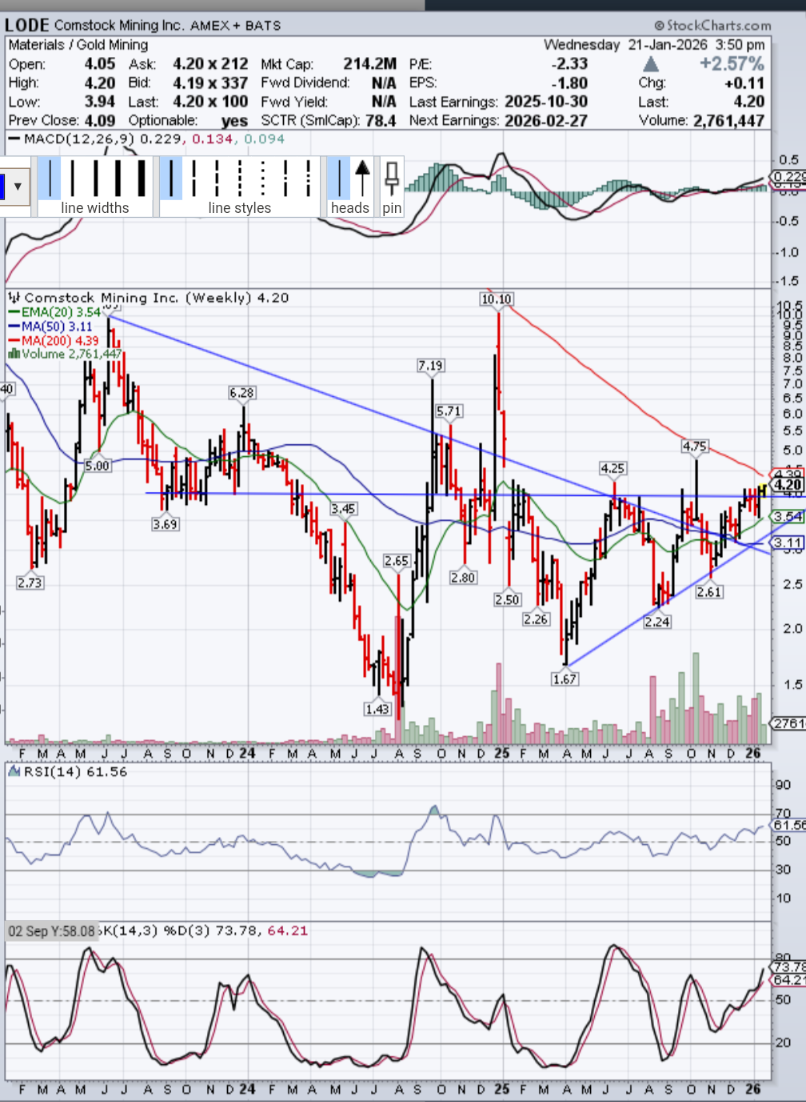
Task: Select the thickest line width option
Action: pyautogui.click(x=141, y=178)
